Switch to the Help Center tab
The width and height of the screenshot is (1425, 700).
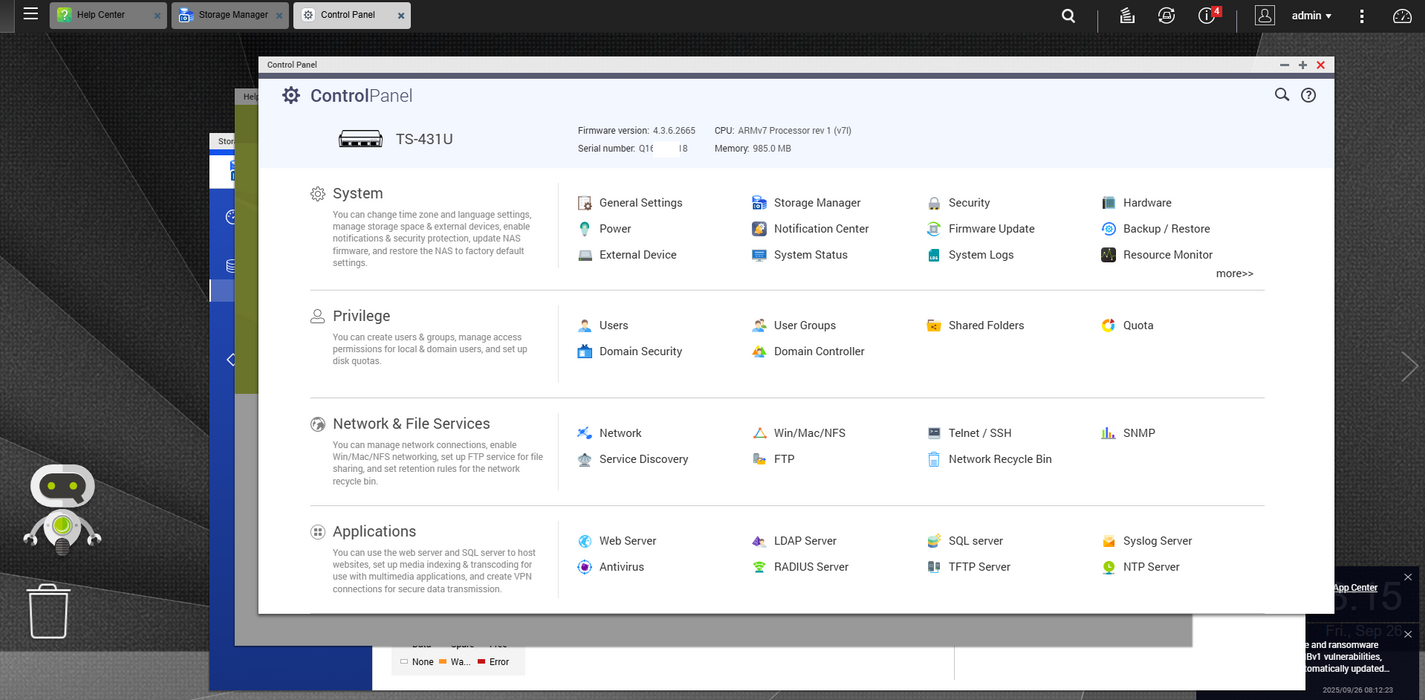(x=100, y=16)
